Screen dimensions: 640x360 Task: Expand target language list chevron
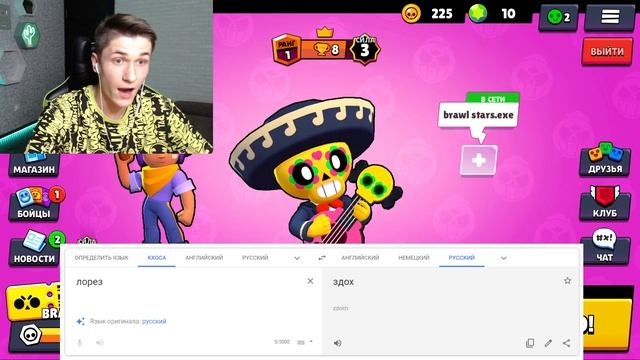tap(504, 258)
